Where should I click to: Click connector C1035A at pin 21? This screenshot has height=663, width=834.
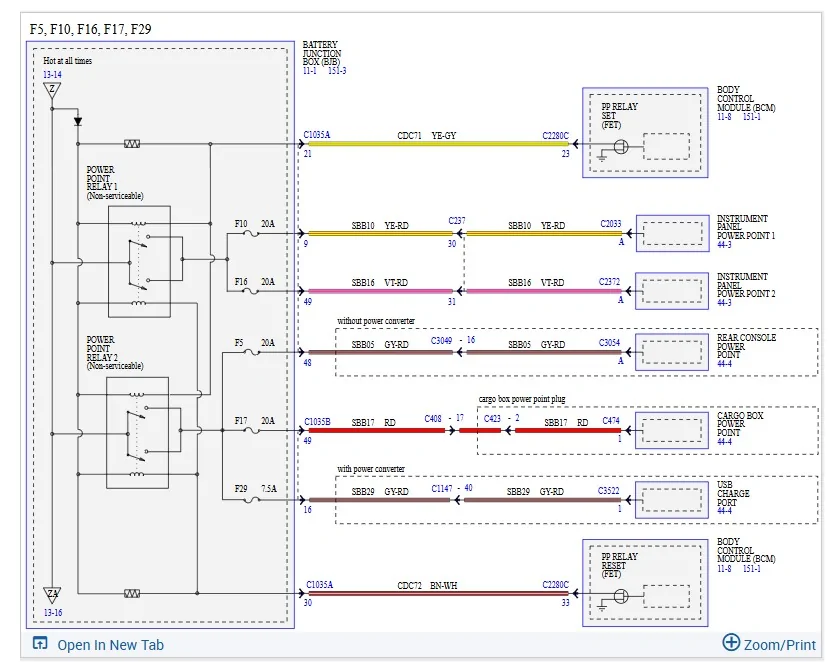[316, 135]
